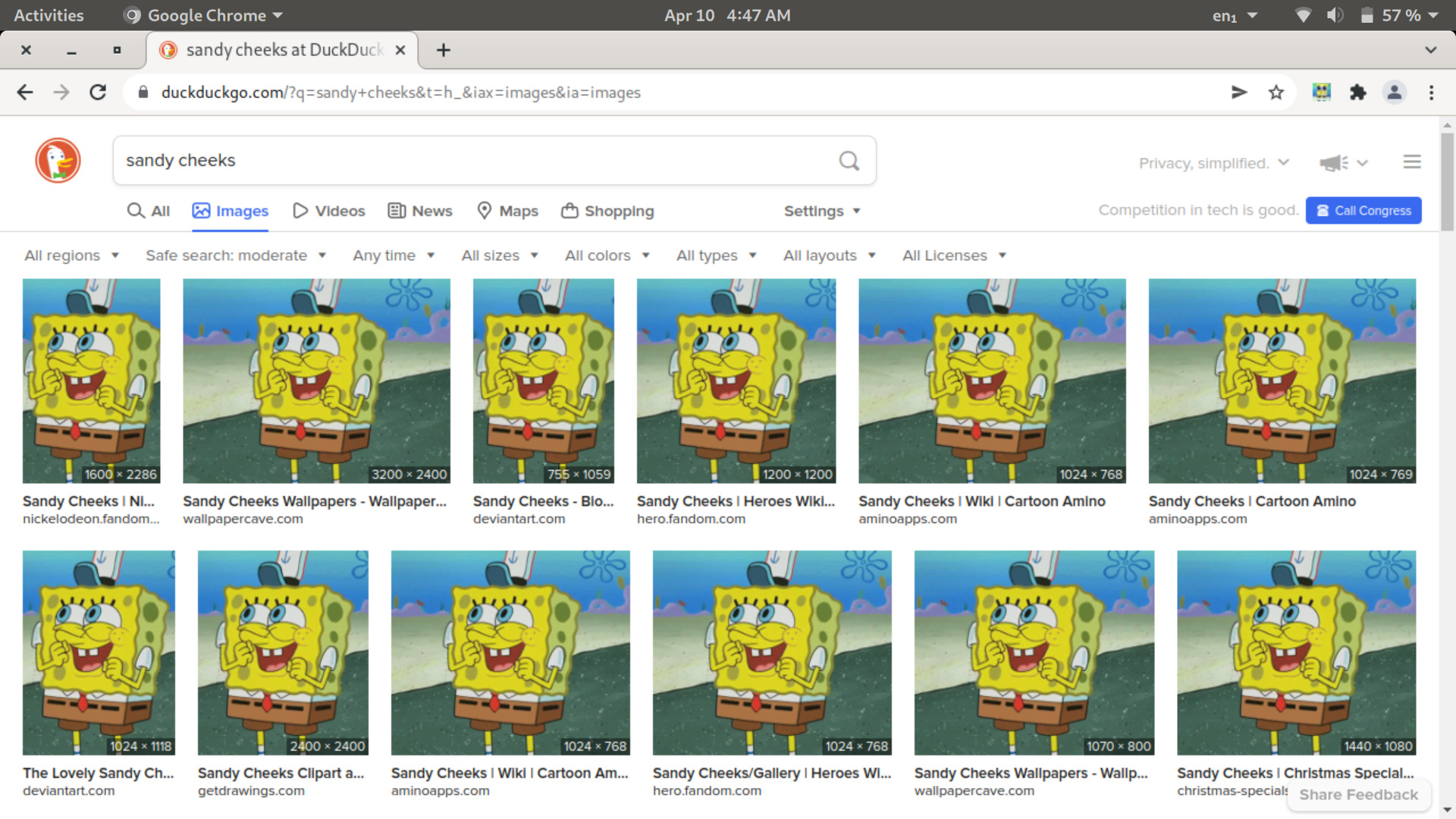Open Chrome profile avatar icon
Image resolution: width=1456 pixels, height=819 pixels.
click(1394, 93)
